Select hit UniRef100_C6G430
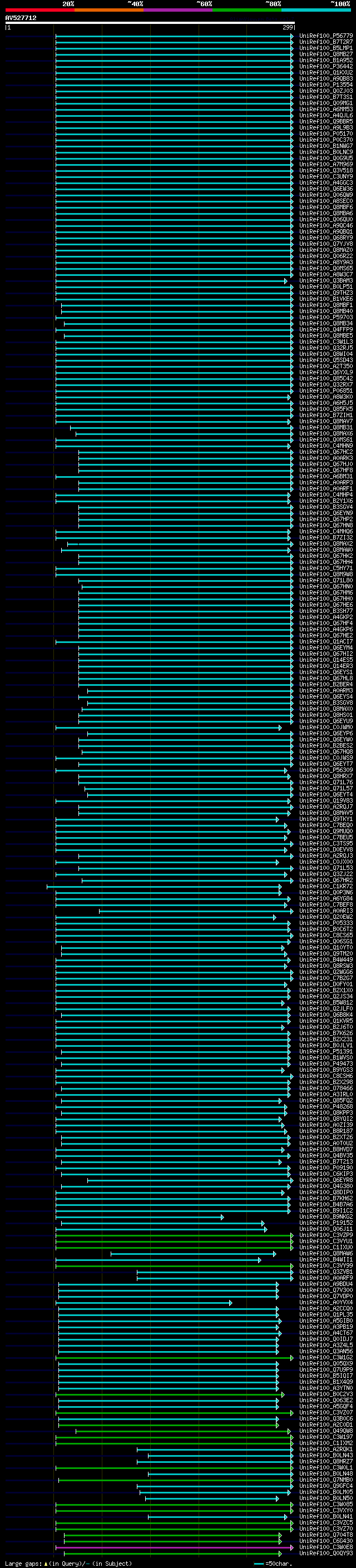This screenshot has width=356, height=1568. click(326, 1541)
